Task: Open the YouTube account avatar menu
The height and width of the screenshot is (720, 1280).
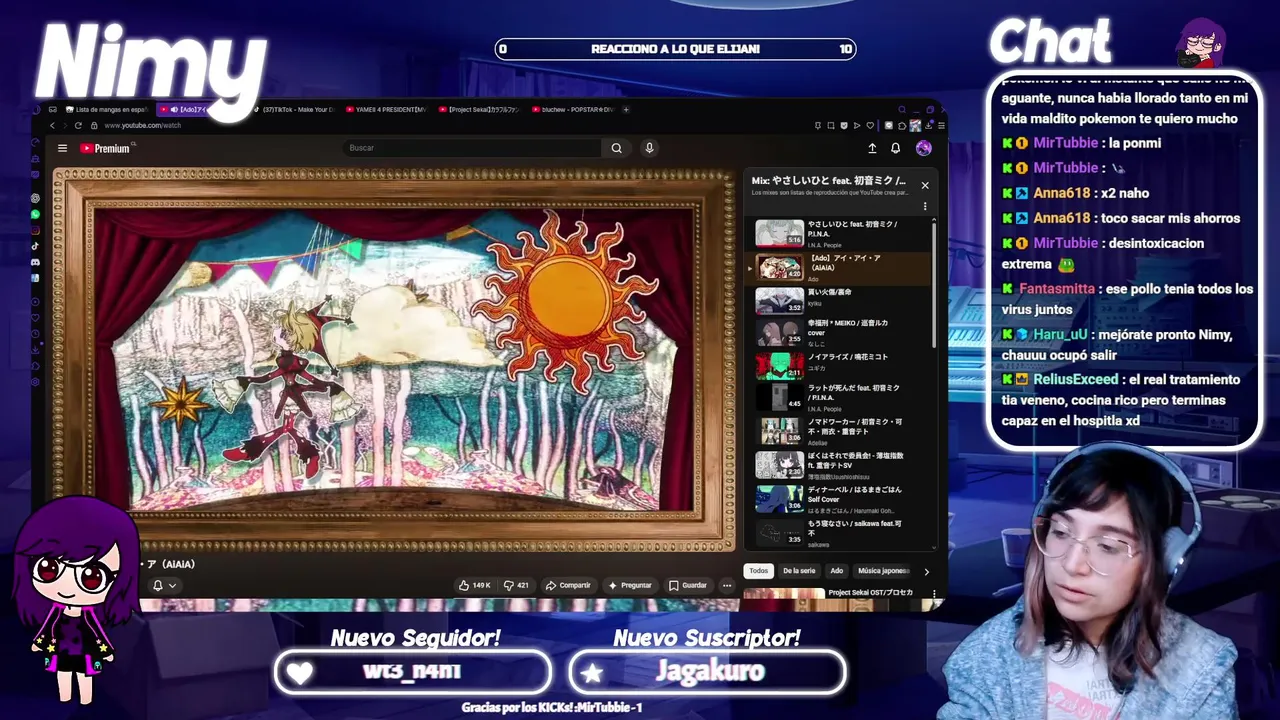Action: 923,148
